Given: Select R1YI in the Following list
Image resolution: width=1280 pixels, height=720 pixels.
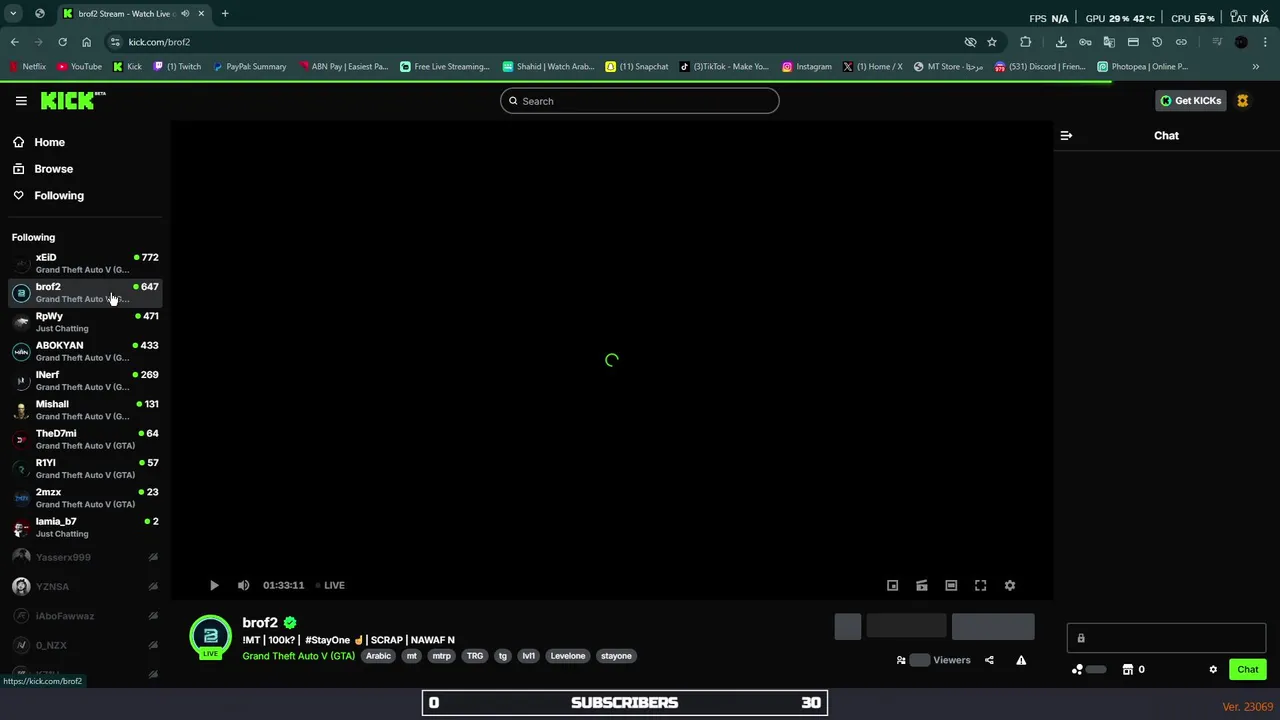Looking at the screenshot, I should [85, 468].
